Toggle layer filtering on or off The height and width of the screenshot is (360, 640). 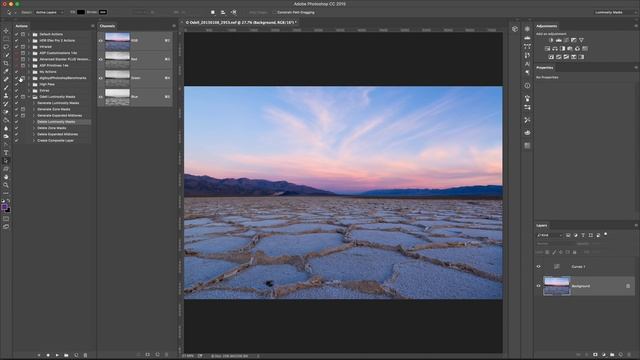coord(606,234)
